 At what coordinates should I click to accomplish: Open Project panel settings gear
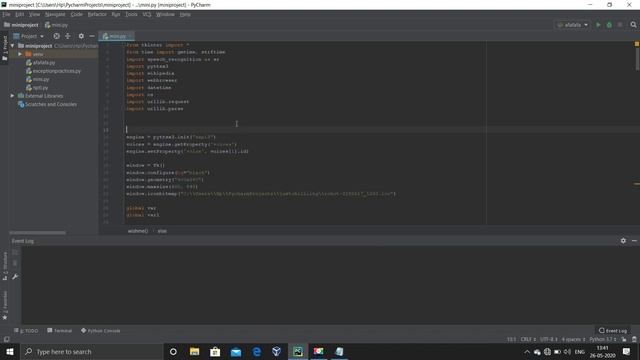click(x=81, y=36)
